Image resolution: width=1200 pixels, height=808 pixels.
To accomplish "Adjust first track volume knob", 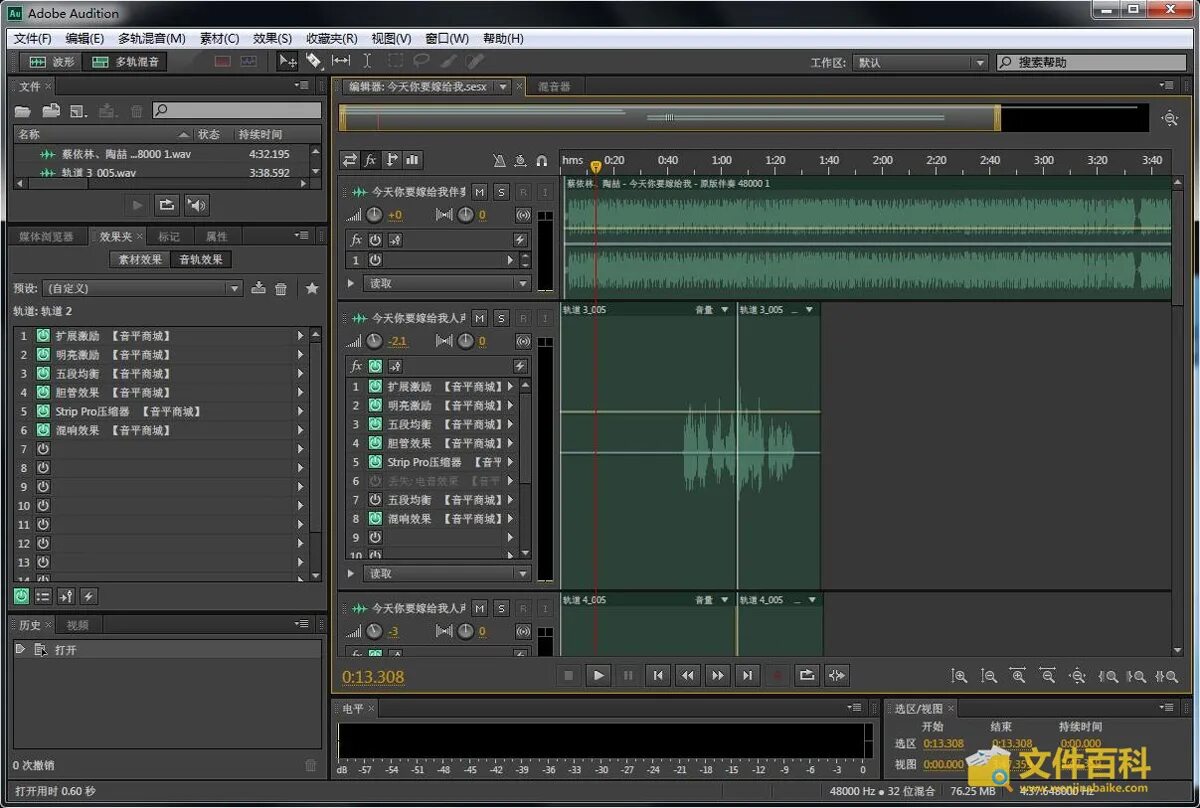I will 374,215.
